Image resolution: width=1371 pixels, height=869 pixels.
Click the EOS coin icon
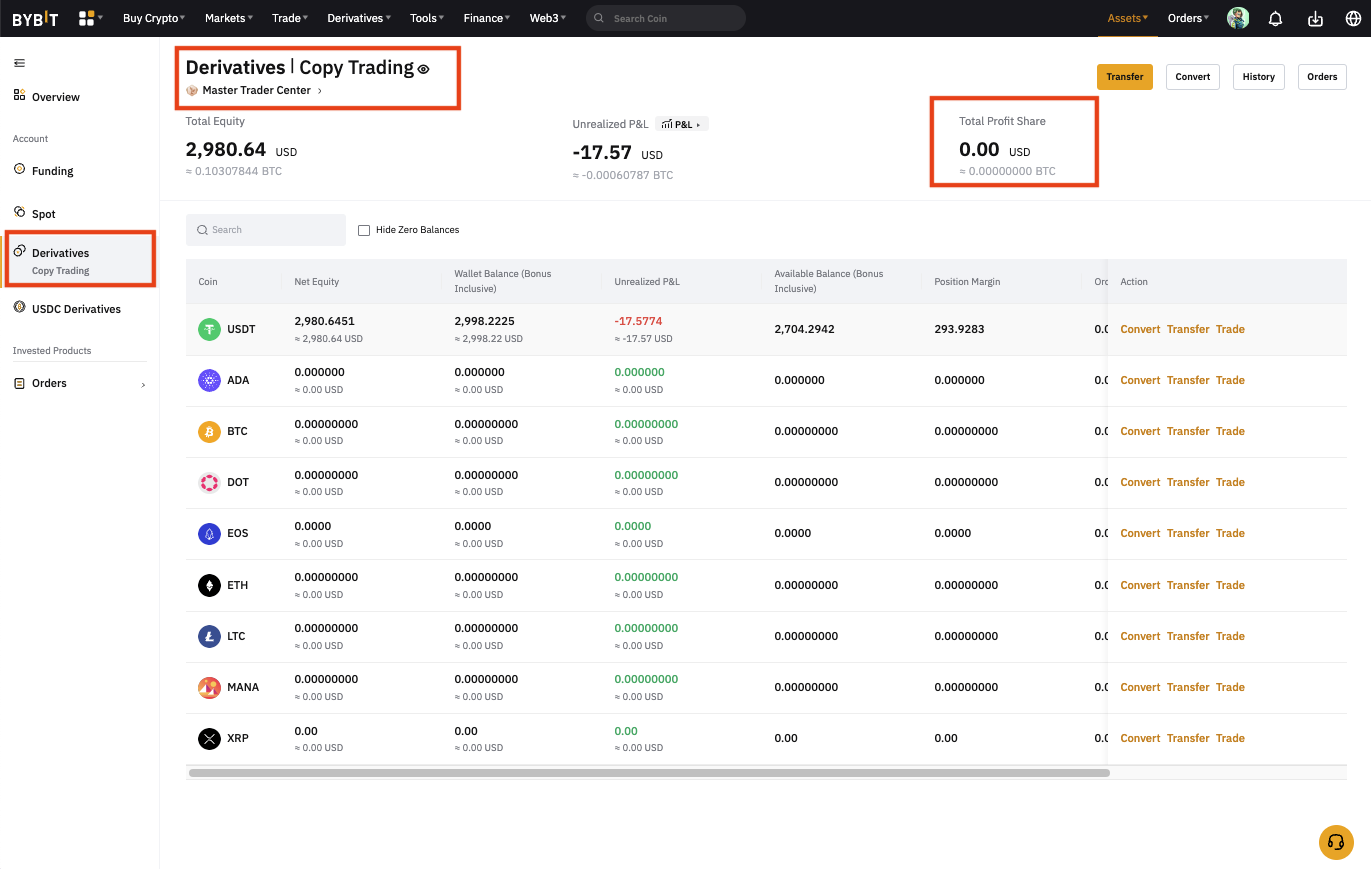(x=209, y=533)
